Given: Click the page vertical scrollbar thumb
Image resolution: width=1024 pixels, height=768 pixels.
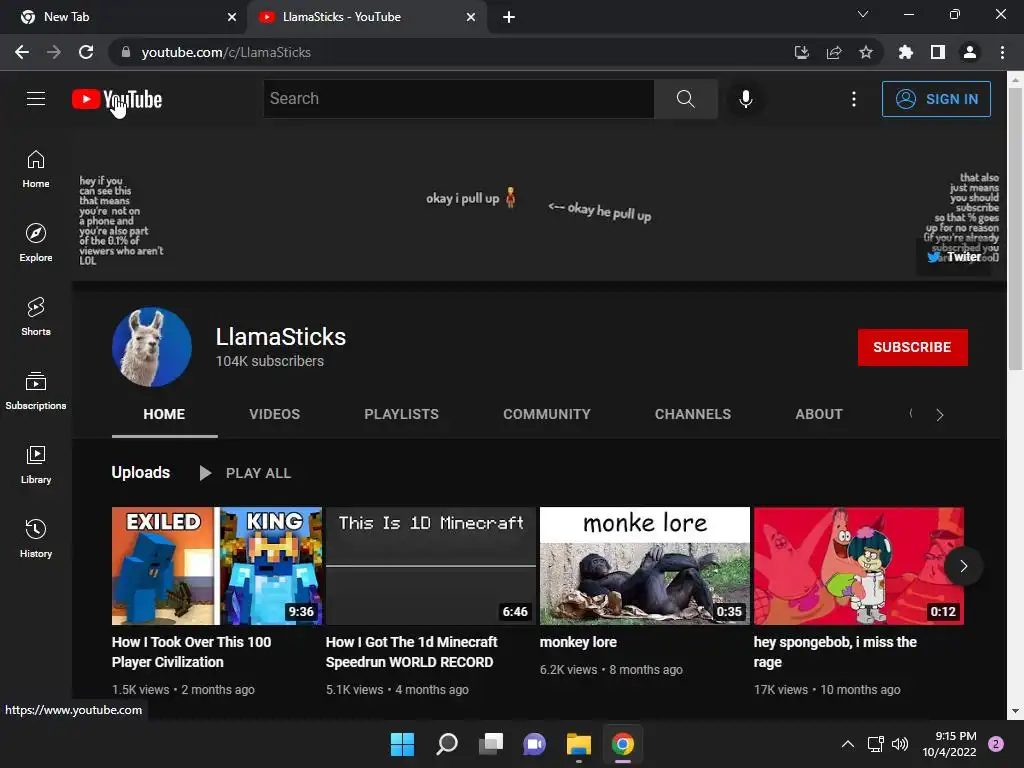Looking at the screenshot, I should (x=1015, y=229).
